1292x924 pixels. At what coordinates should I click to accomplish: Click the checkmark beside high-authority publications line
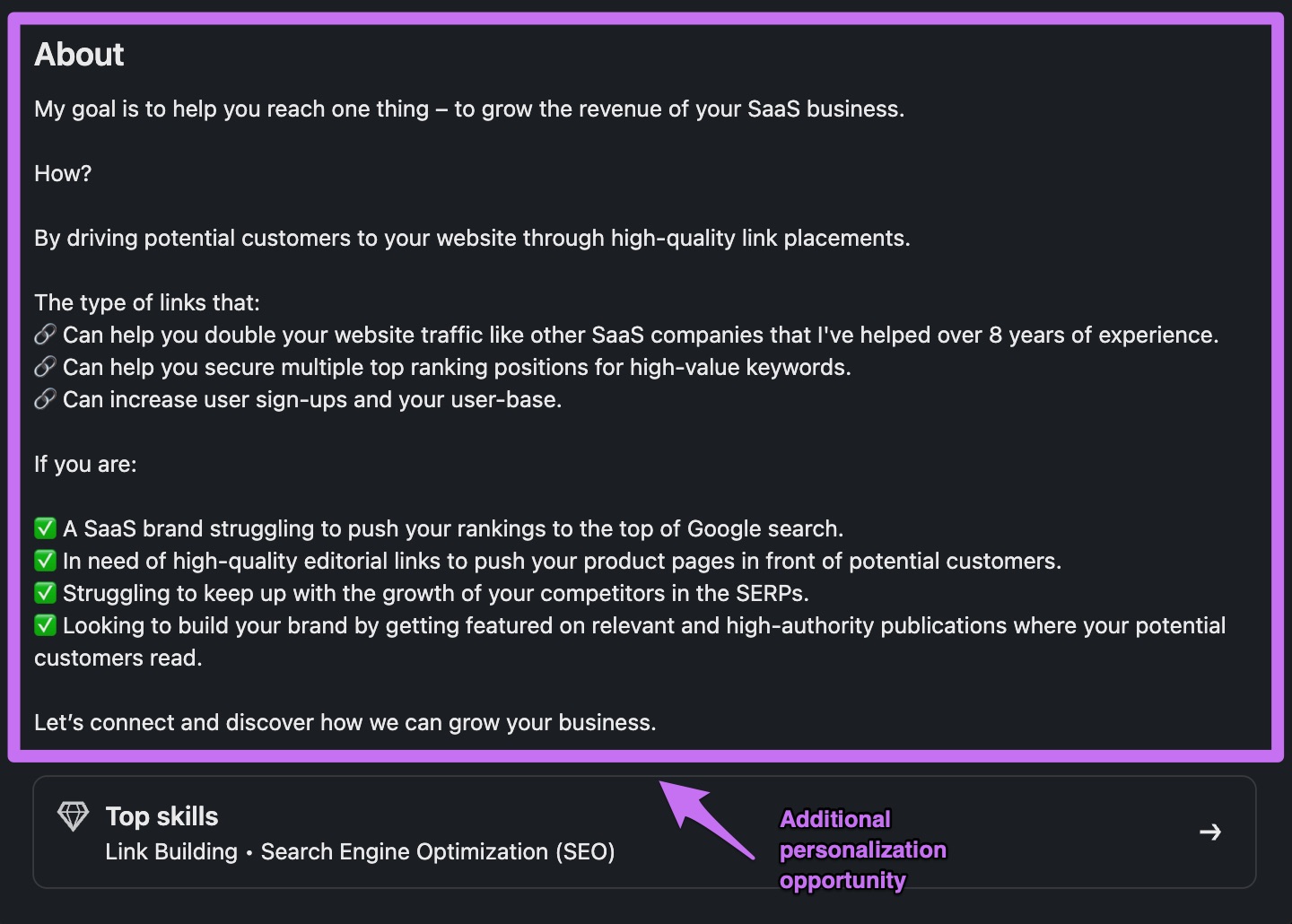pyautogui.click(x=45, y=625)
